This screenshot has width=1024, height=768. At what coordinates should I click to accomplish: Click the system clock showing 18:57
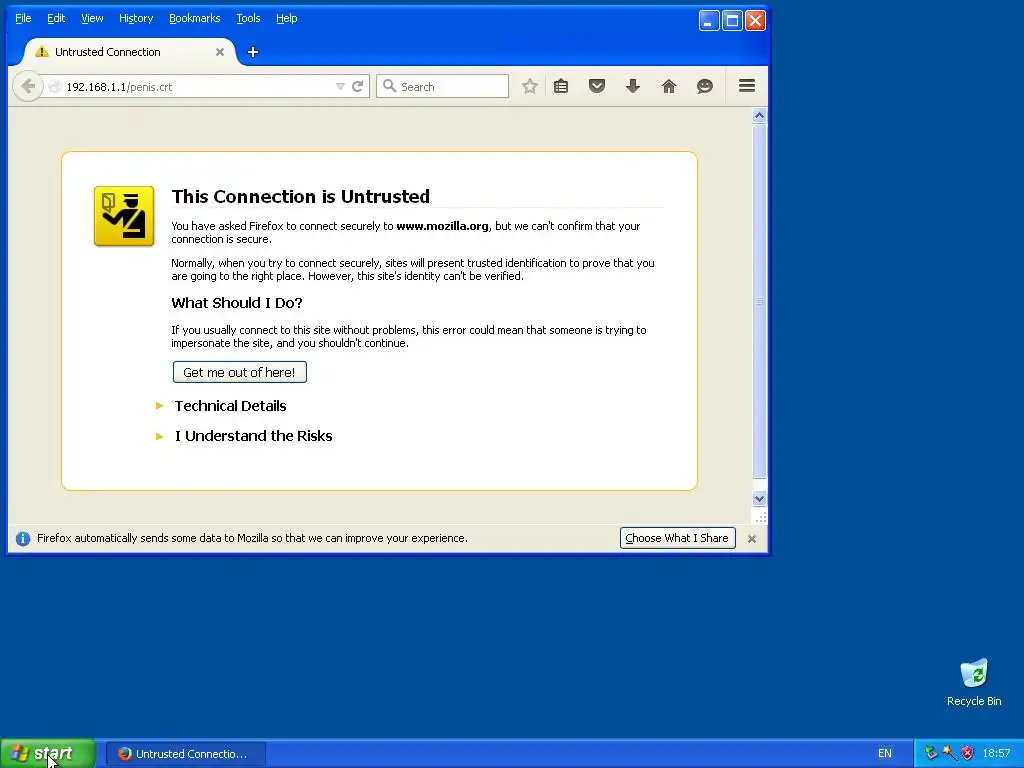996,753
